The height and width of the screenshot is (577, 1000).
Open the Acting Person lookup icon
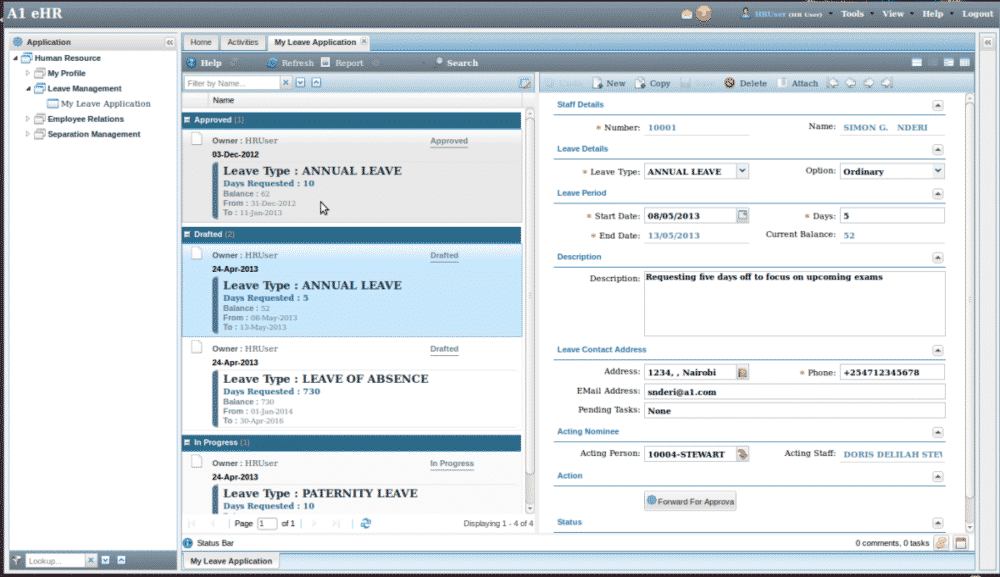(742, 455)
